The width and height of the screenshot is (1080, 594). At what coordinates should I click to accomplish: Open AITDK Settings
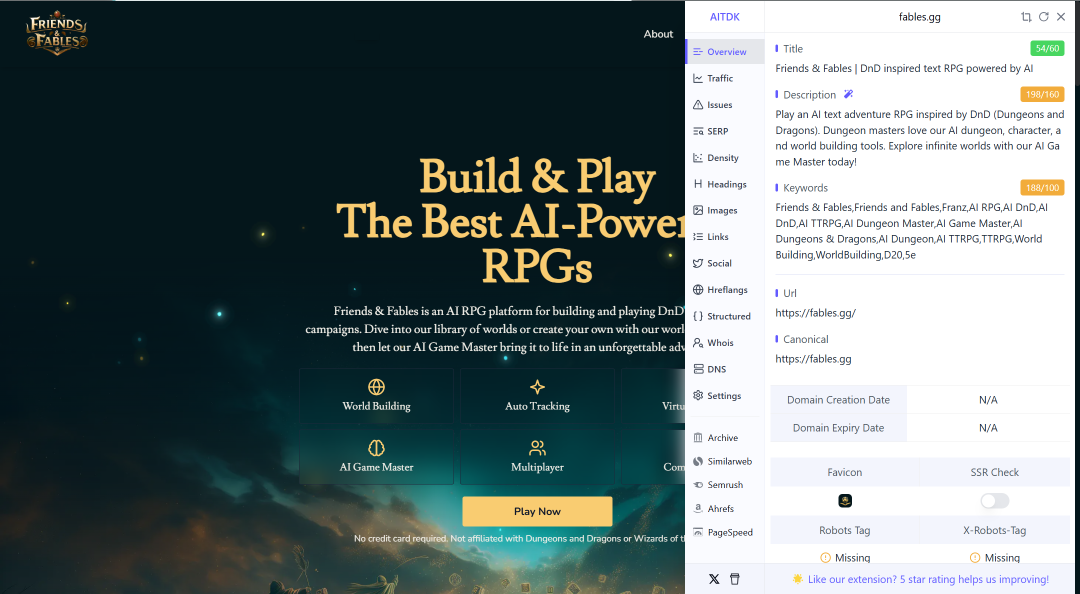pyautogui.click(x=725, y=396)
